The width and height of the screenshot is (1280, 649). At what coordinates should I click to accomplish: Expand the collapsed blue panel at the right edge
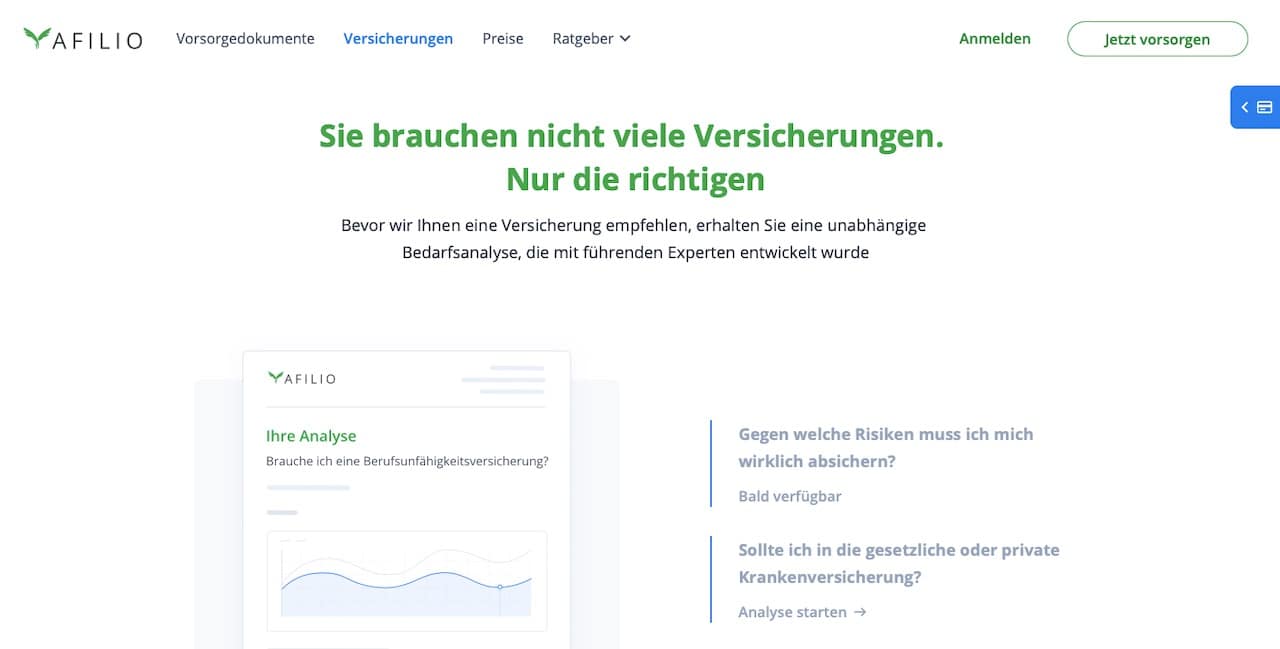pos(1255,107)
